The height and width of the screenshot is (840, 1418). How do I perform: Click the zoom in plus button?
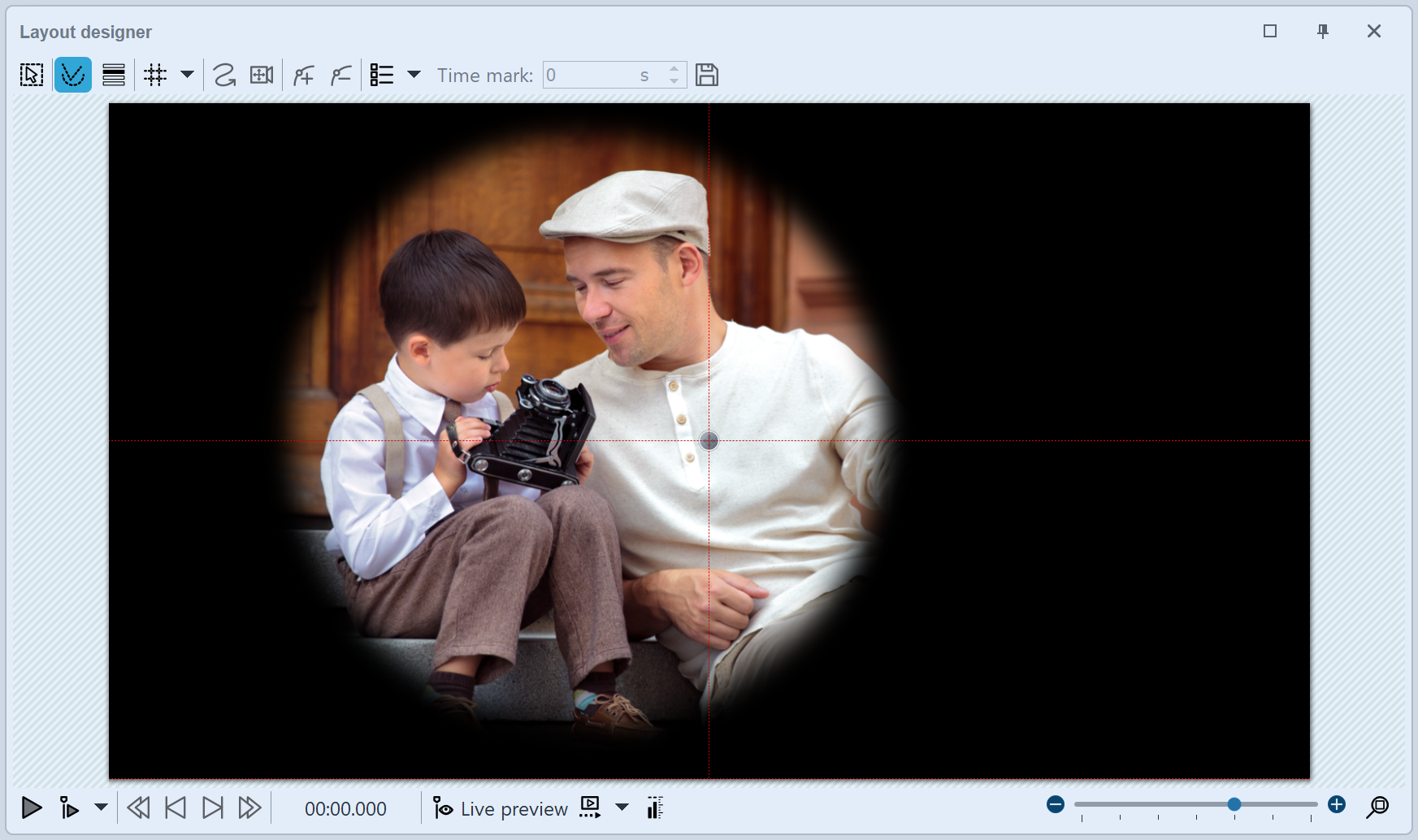[1337, 805]
